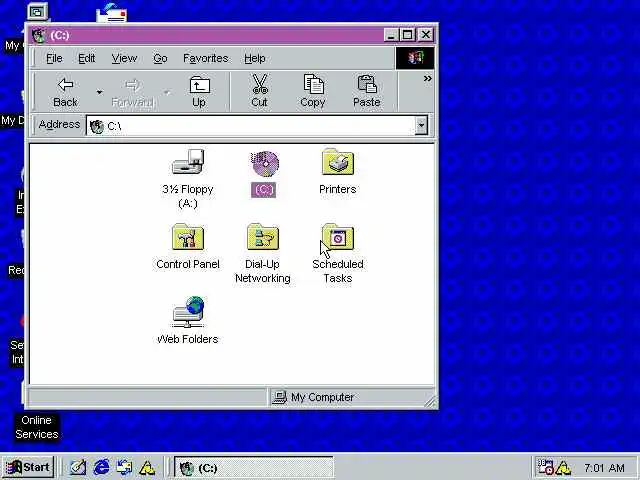Image resolution: width=640 pixels, height=480 pixels.
Task: Click the Paste clipboard icon
Action: click(x=367, y=84)
